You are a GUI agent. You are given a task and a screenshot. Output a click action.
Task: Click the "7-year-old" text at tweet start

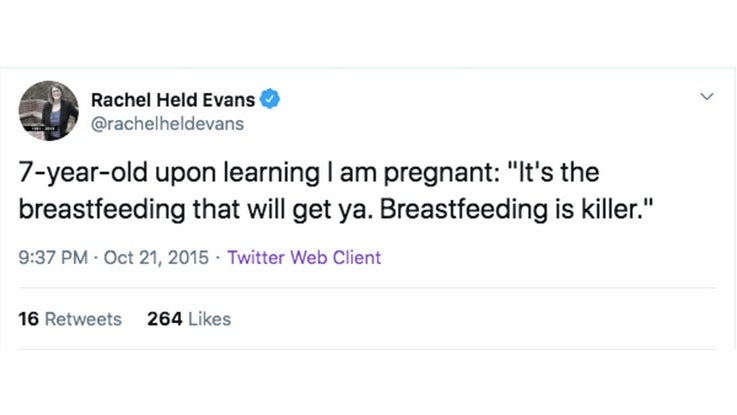click(x=83, y=172)
